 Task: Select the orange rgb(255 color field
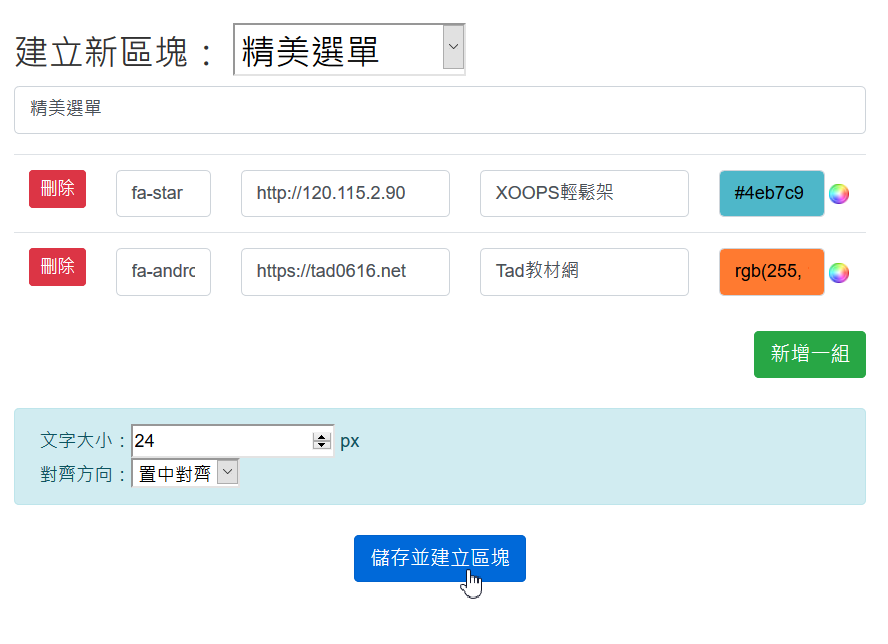tap(771, 272)
